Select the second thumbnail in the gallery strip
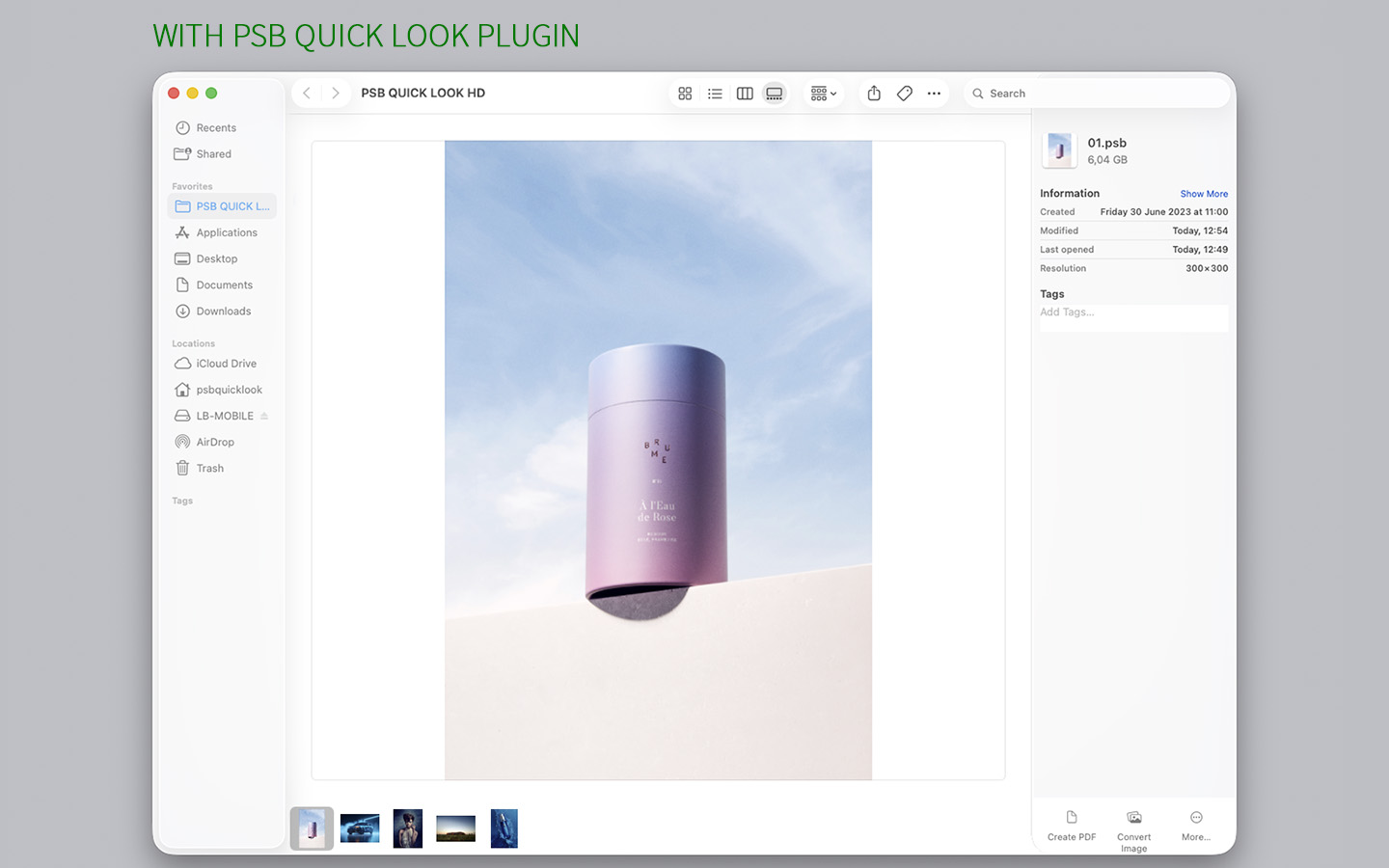1389x868 pixels. click(x=360, y=828)
